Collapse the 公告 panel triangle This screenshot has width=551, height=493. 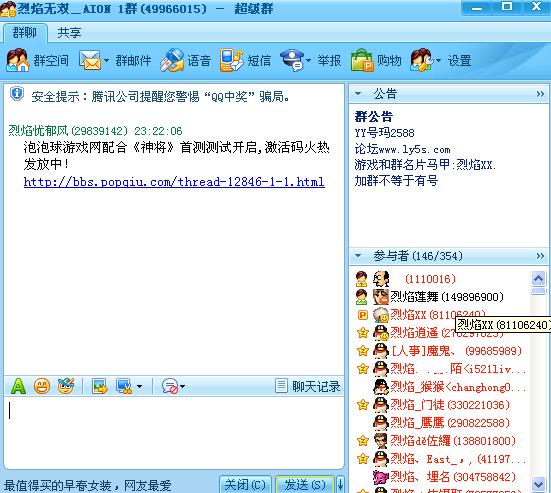(358, 93)
